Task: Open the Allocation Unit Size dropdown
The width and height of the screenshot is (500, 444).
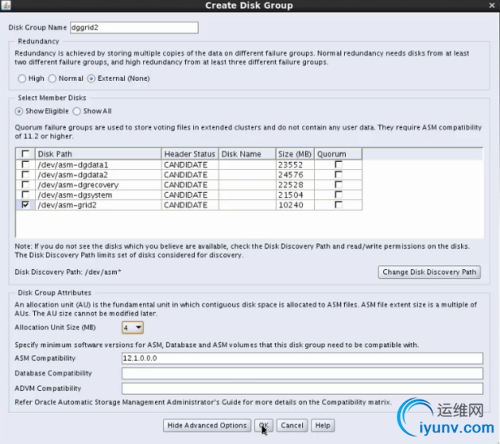Action: pyautogui.click(x=133, y=328)
